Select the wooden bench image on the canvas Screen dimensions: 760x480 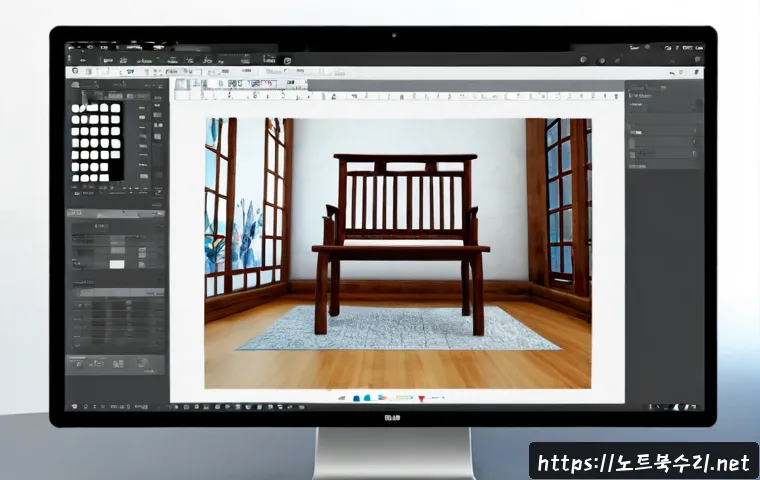point(397,253)
